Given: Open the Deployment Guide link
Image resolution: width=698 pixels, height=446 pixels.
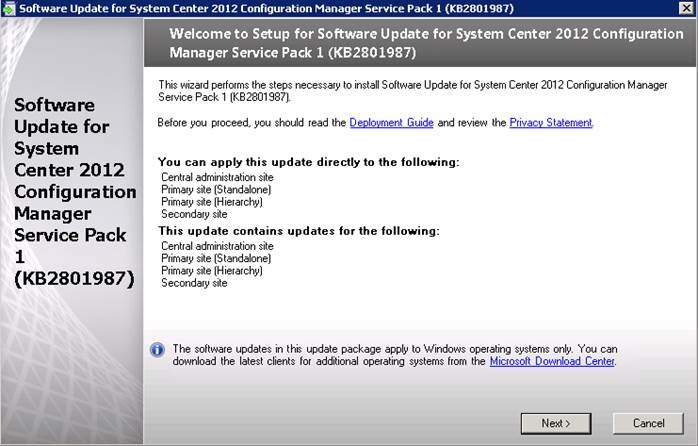Looking at the screenshot, I should (x=391, y=123).
